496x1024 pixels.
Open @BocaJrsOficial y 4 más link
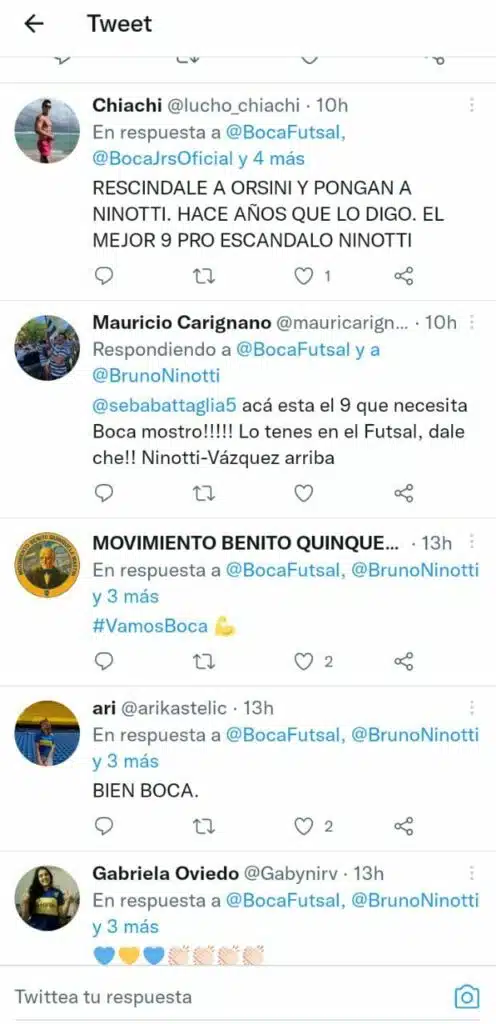pos(198,158)
